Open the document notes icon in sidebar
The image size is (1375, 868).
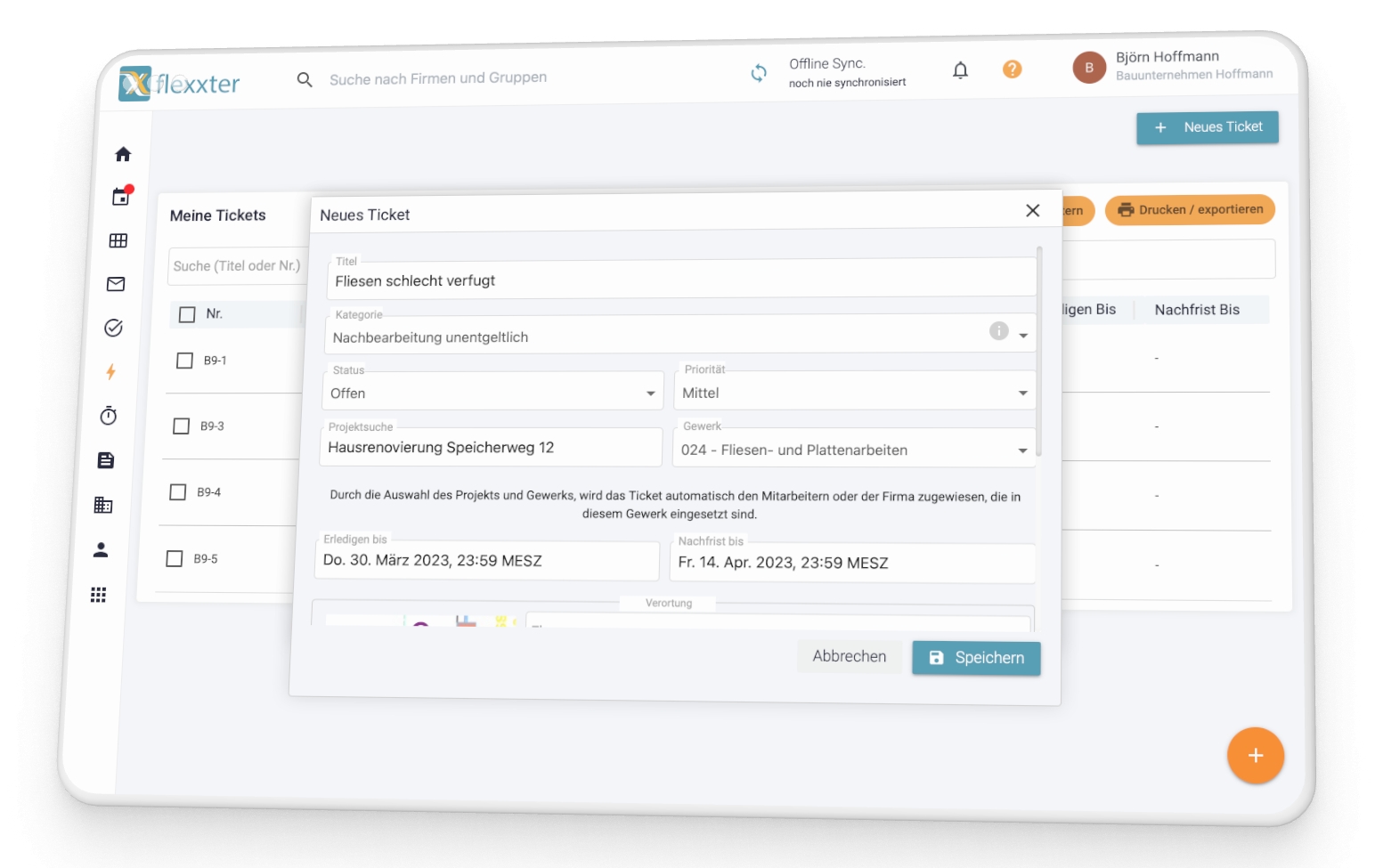click(106, 460)
